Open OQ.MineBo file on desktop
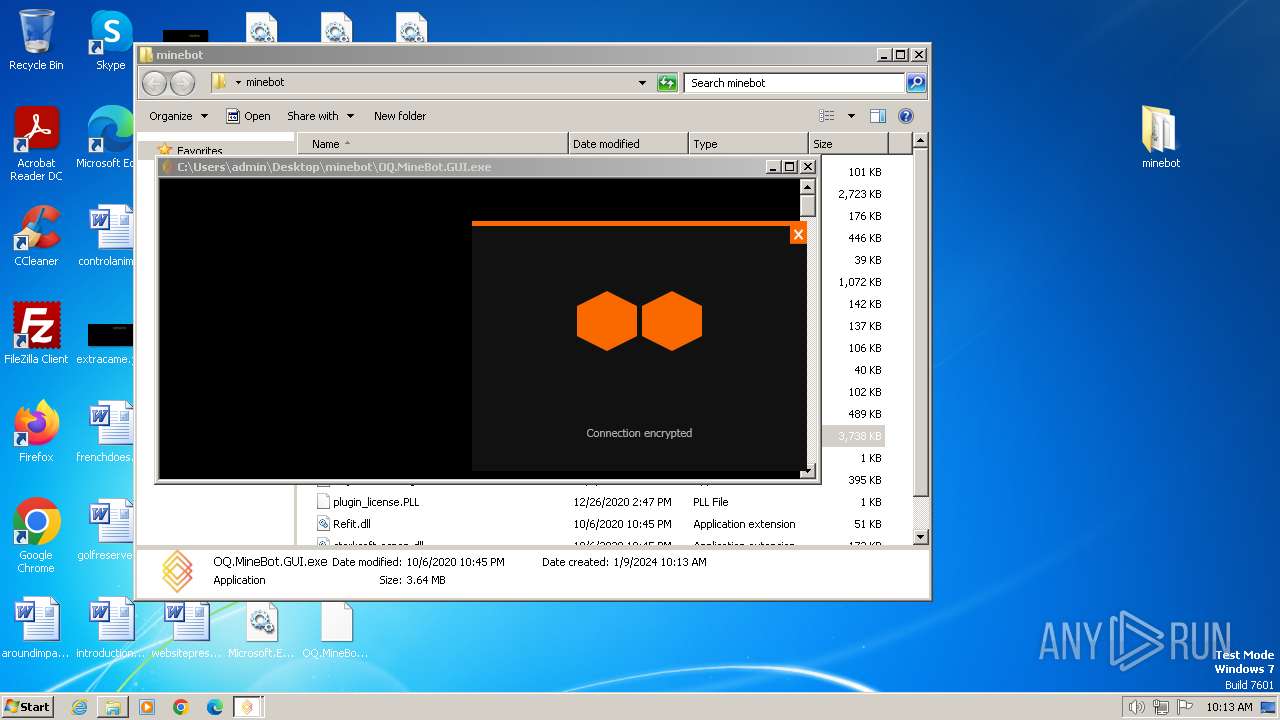This screenshot has height=720, width=1280. (336, 628)
